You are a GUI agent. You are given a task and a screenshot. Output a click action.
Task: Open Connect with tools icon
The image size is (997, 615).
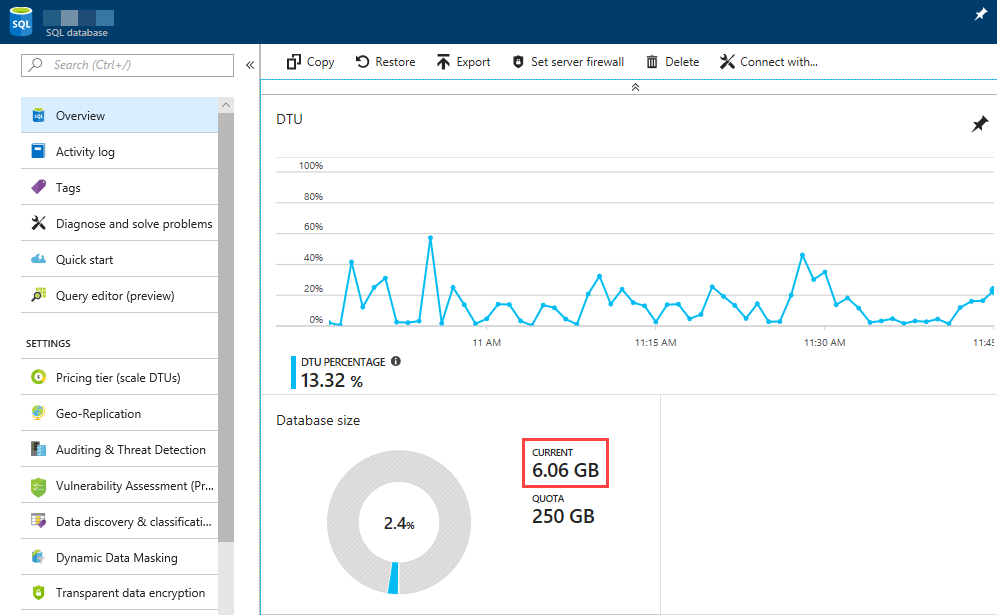pyautogui.click(x=727, y=62)
